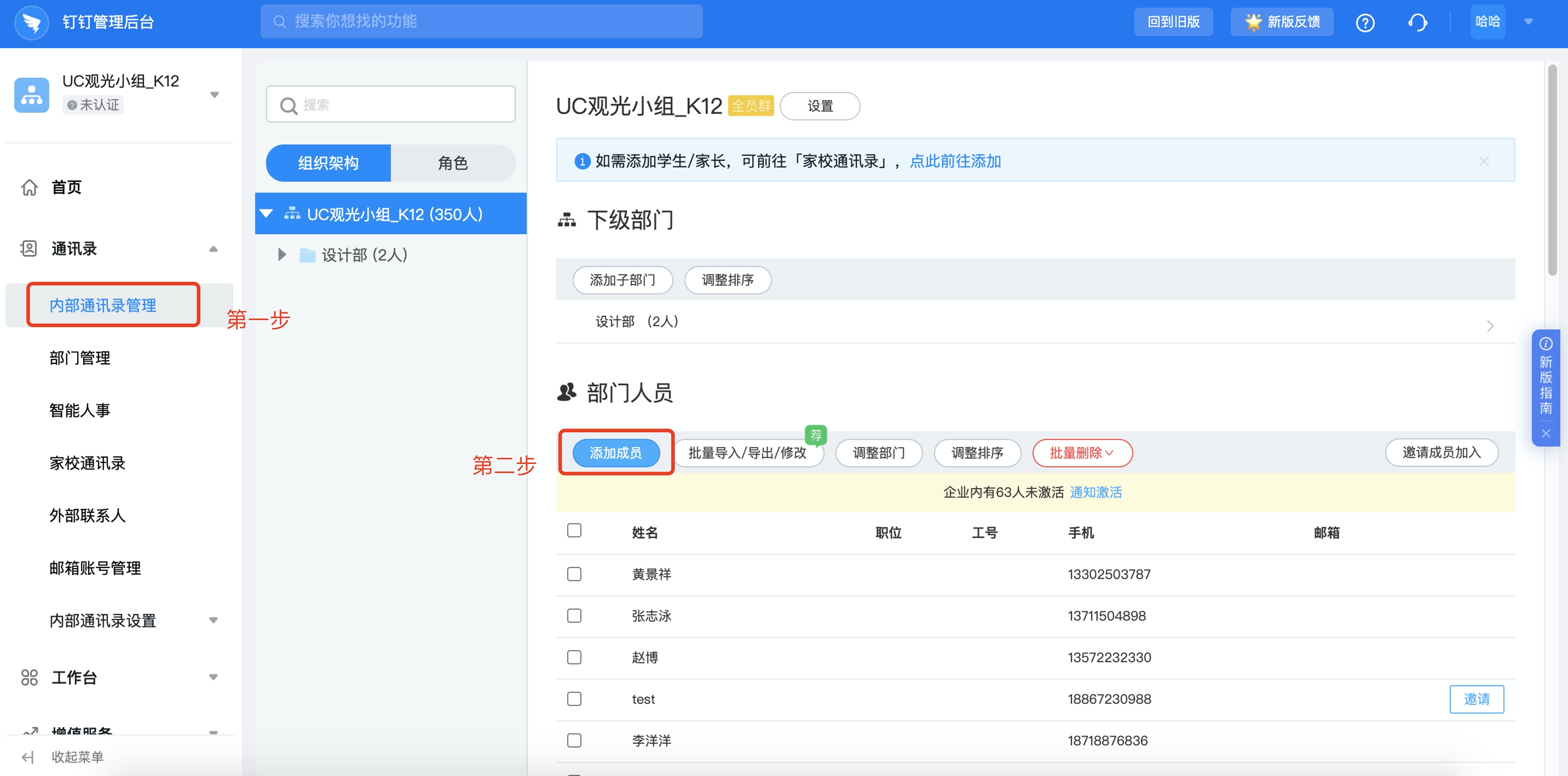Viewport: 1568px width, 776px height.
Task: Expand the 工作台 menu section
Action: click(x=214, y=677)
